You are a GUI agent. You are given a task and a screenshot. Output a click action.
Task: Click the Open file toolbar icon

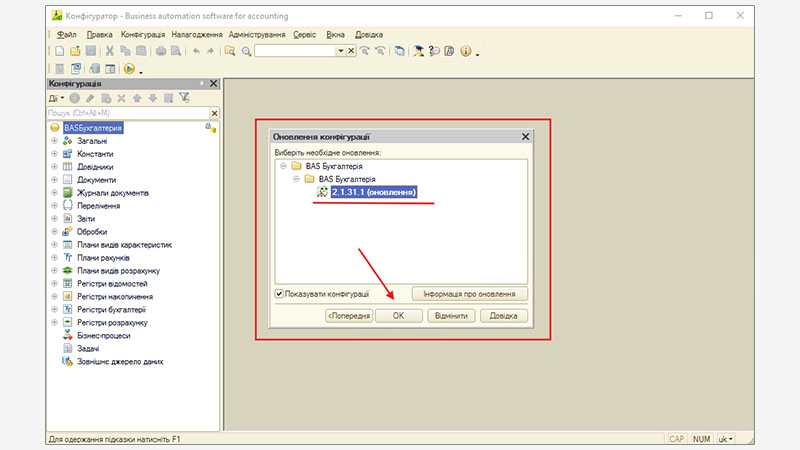[75, 51]
